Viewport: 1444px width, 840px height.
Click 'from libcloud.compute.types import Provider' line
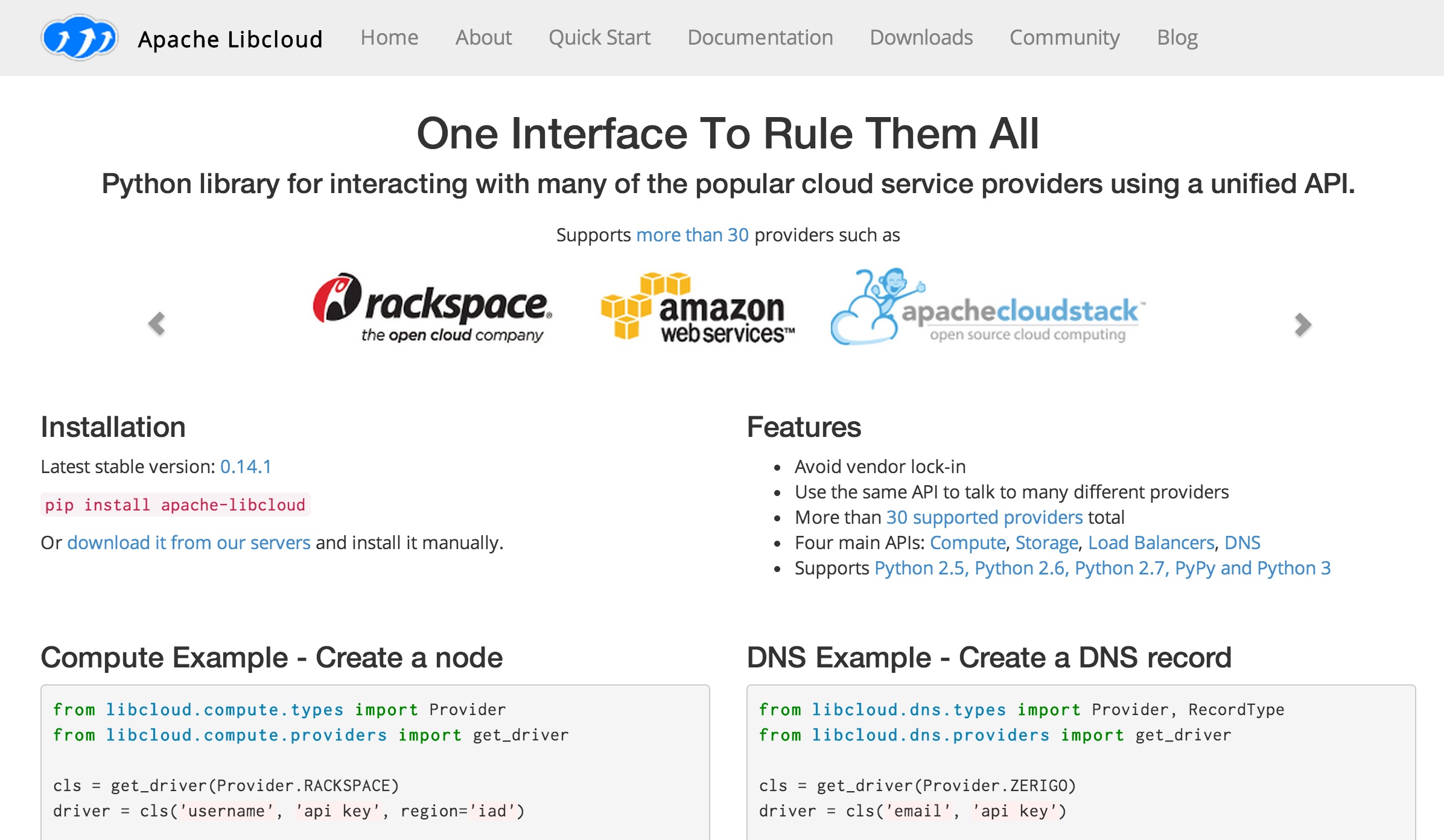pyautogui.click(x=279, y=710)
